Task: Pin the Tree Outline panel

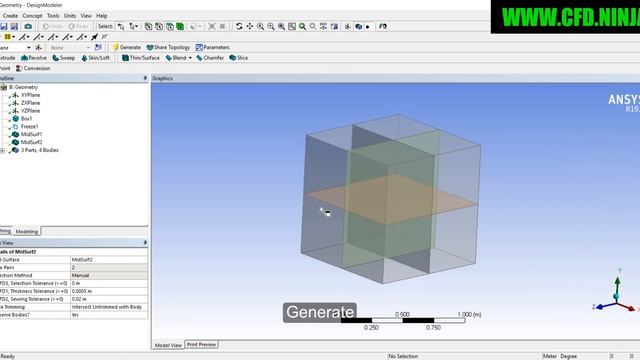Action: [145, 78]
